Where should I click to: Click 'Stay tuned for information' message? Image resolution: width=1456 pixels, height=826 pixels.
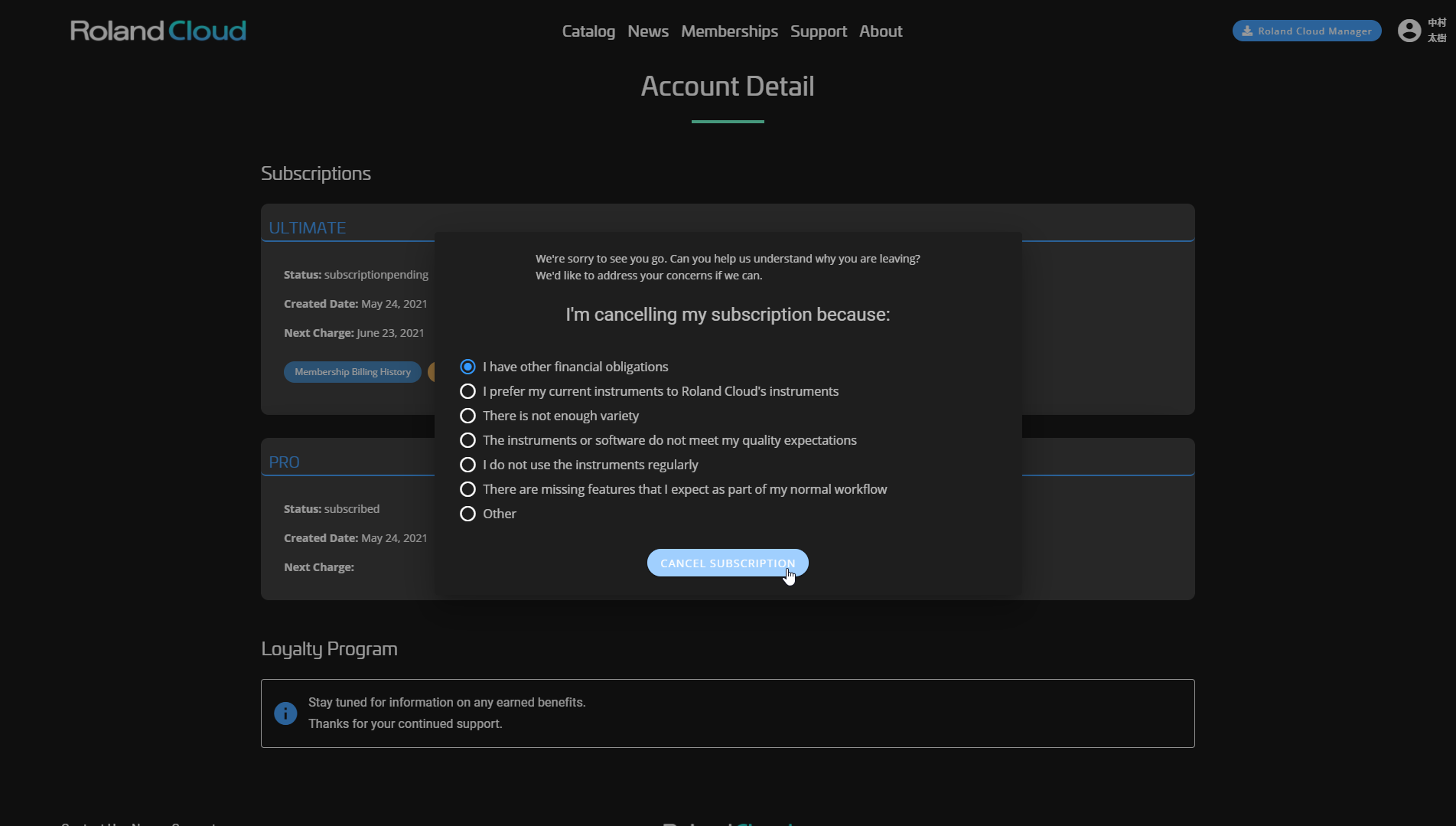pos(447,703)
